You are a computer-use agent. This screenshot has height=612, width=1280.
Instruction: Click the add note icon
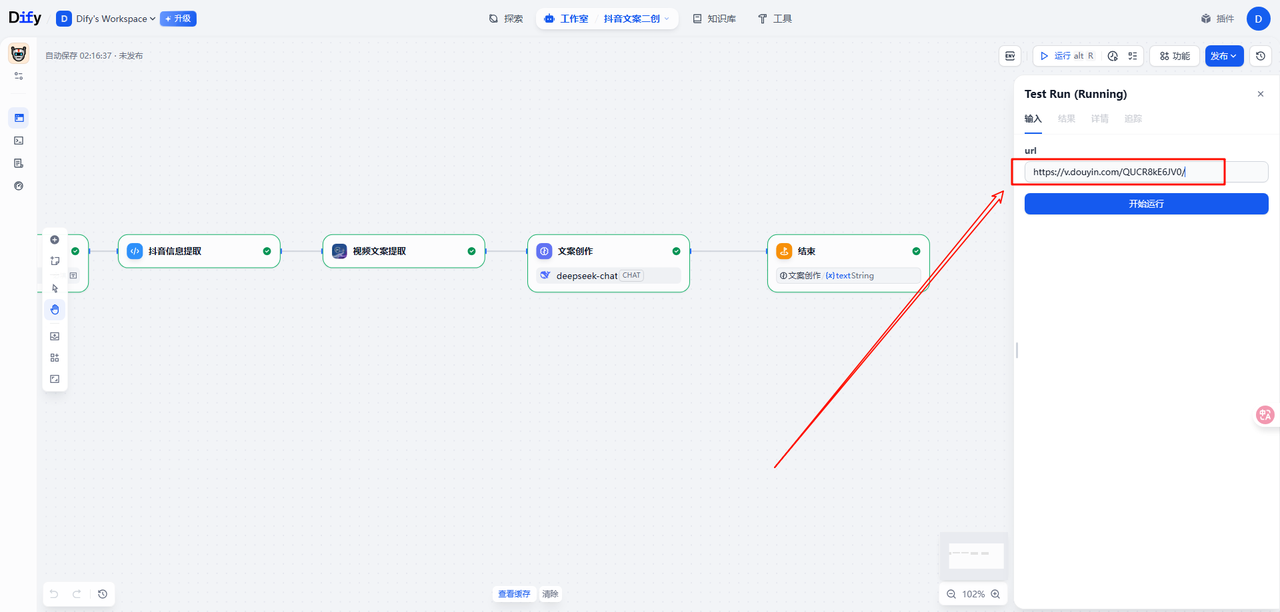55,261
